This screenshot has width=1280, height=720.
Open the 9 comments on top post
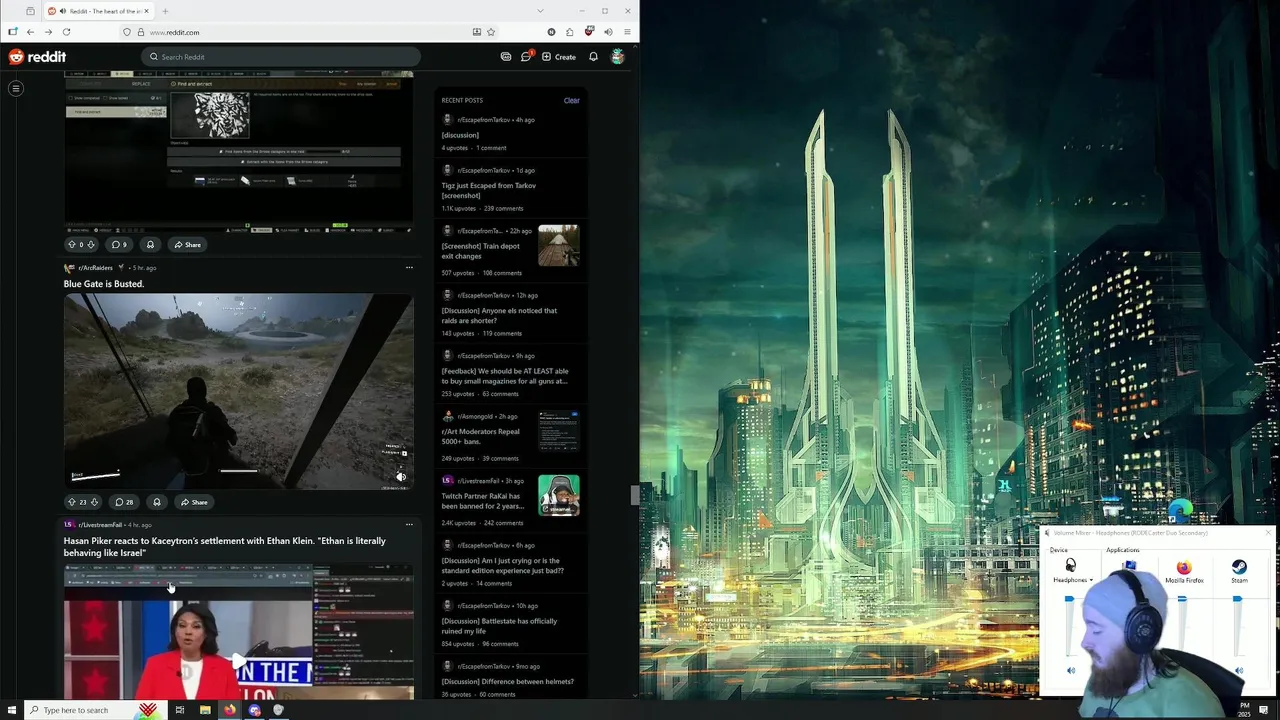point(119,244)
